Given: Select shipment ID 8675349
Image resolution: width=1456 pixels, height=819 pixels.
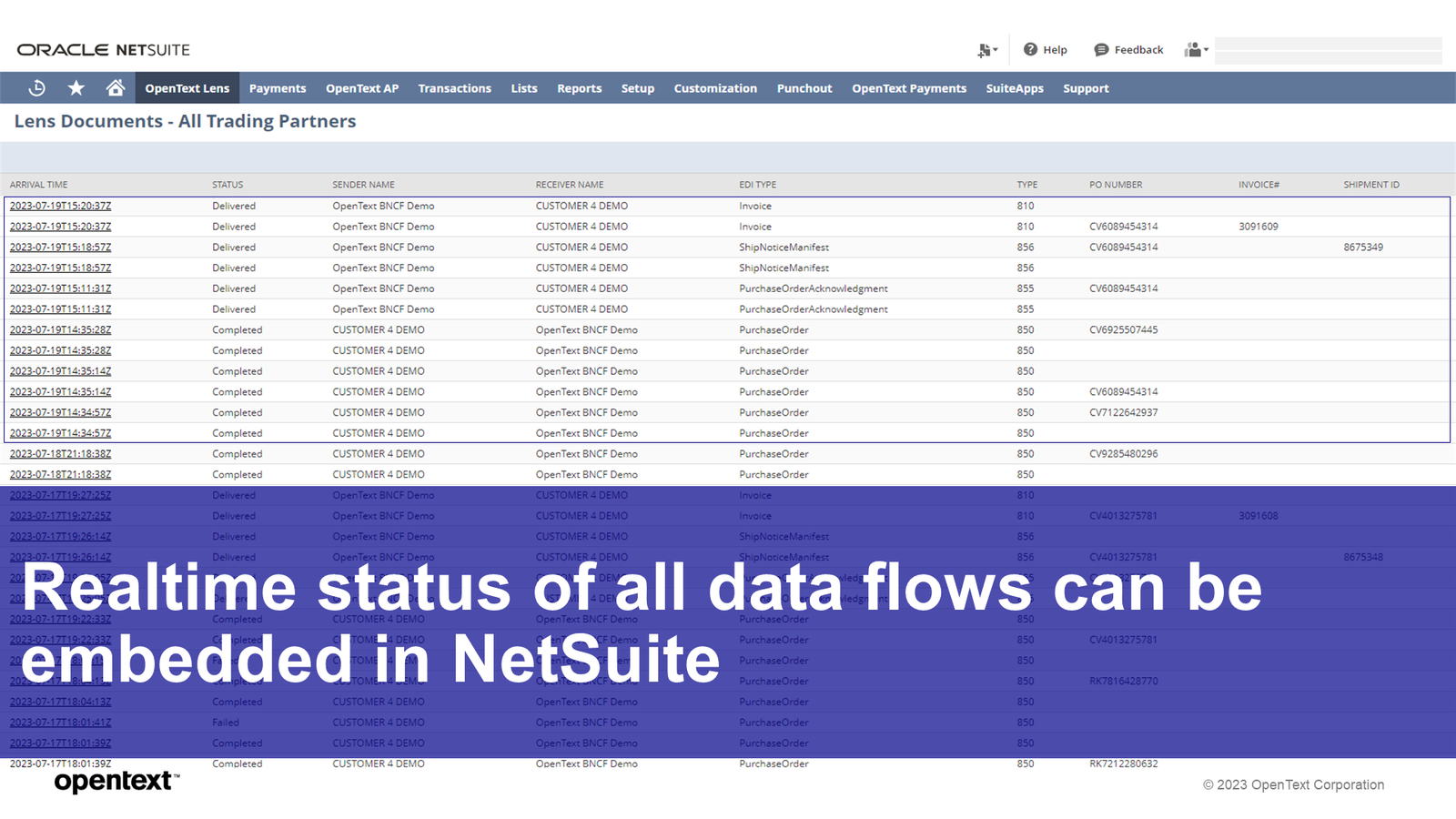Looking at the screenshot, I should [x=1363, y=248].
